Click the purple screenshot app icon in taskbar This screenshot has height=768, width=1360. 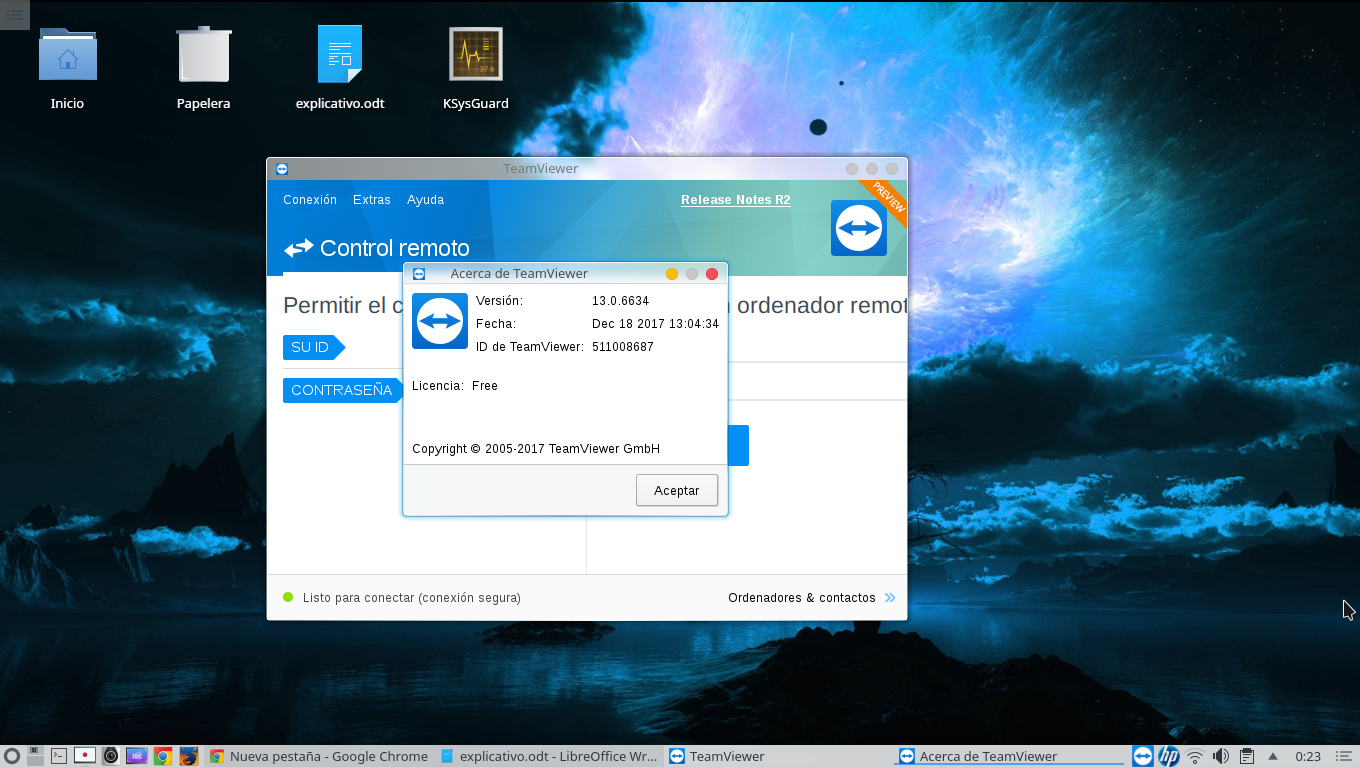click(x=137, y=756)
